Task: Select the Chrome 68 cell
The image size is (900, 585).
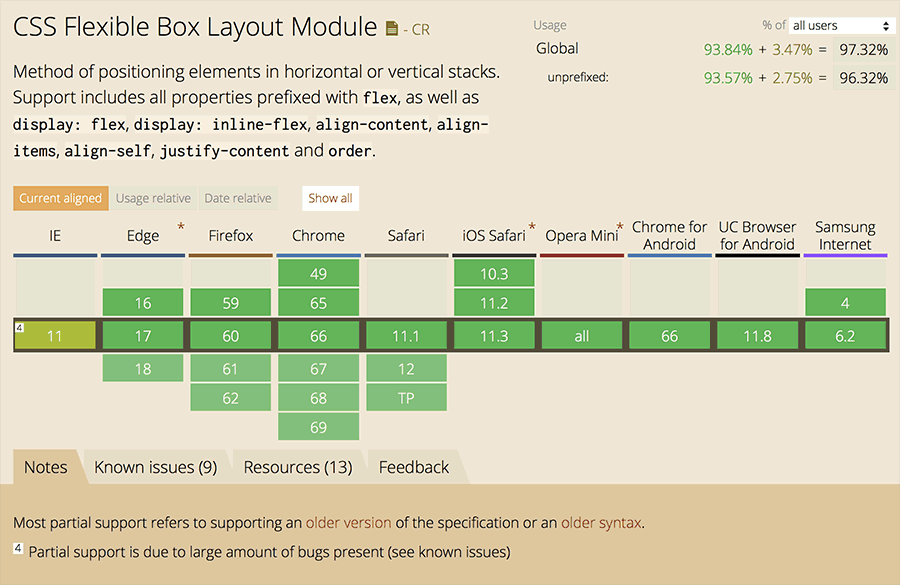Action: pyautogui.click(x=319, y=397)
